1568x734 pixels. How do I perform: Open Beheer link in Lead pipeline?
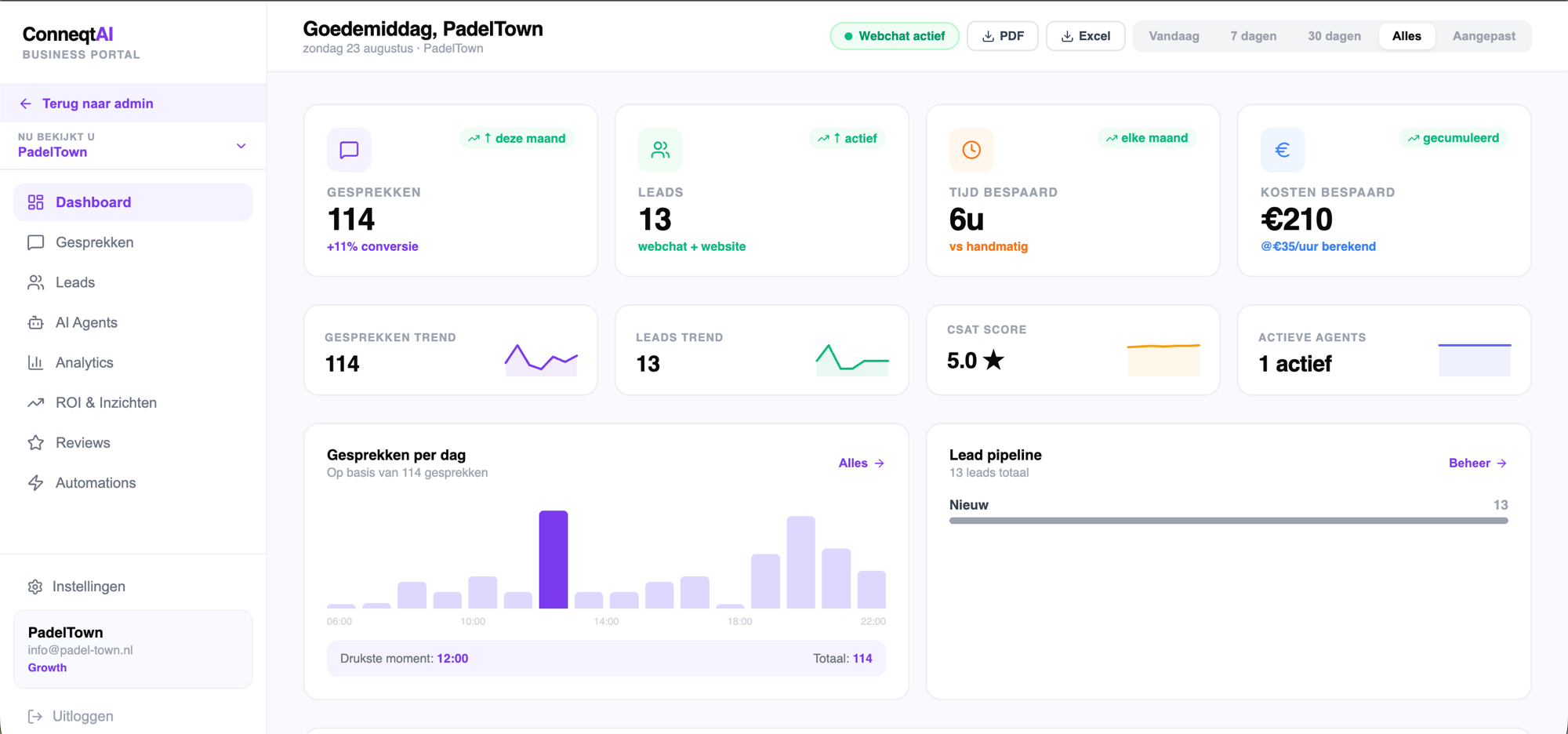coord(1478,463)
